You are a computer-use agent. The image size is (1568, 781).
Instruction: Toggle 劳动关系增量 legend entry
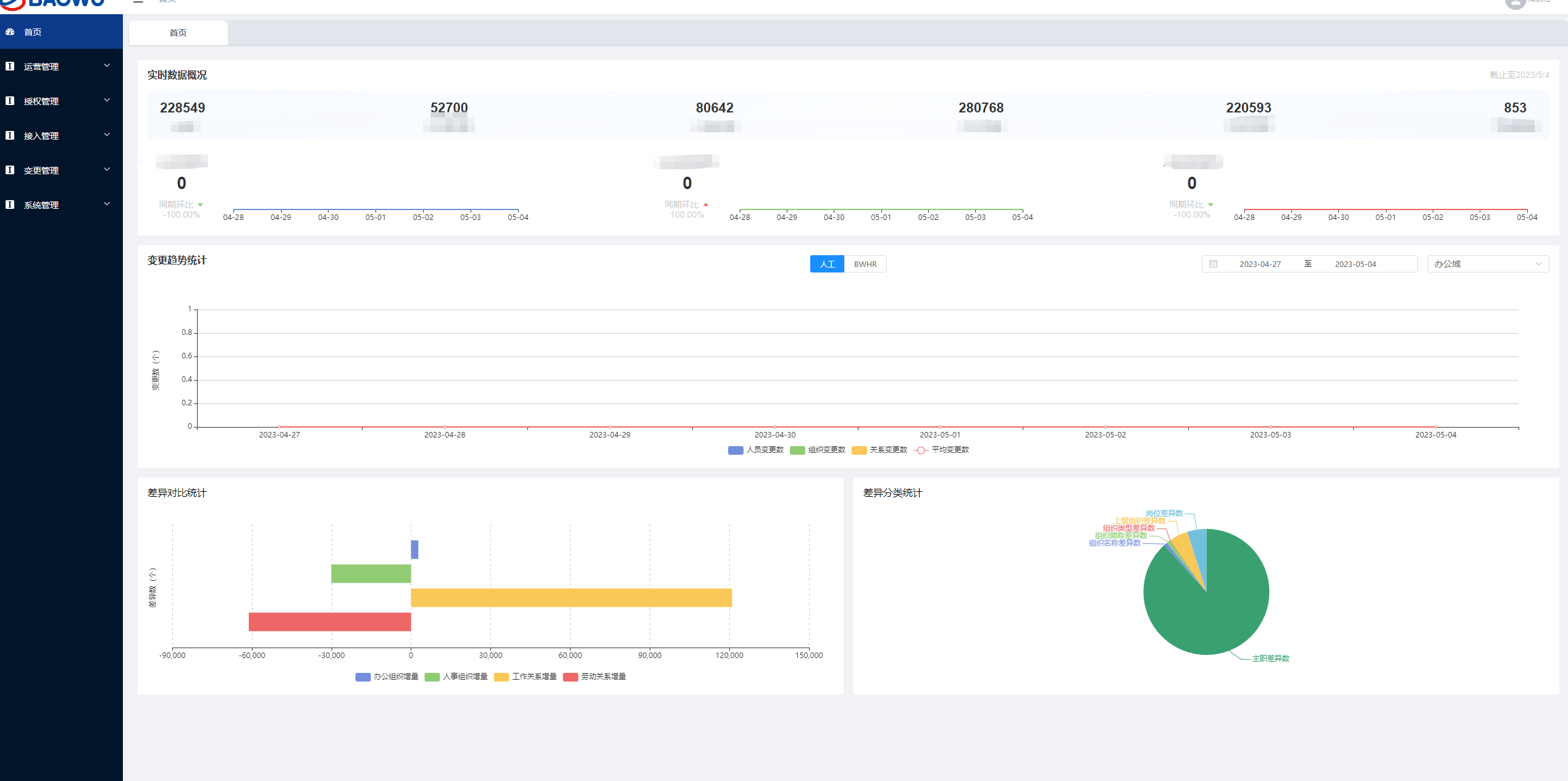pyautogui.click(x=595, y=677)
